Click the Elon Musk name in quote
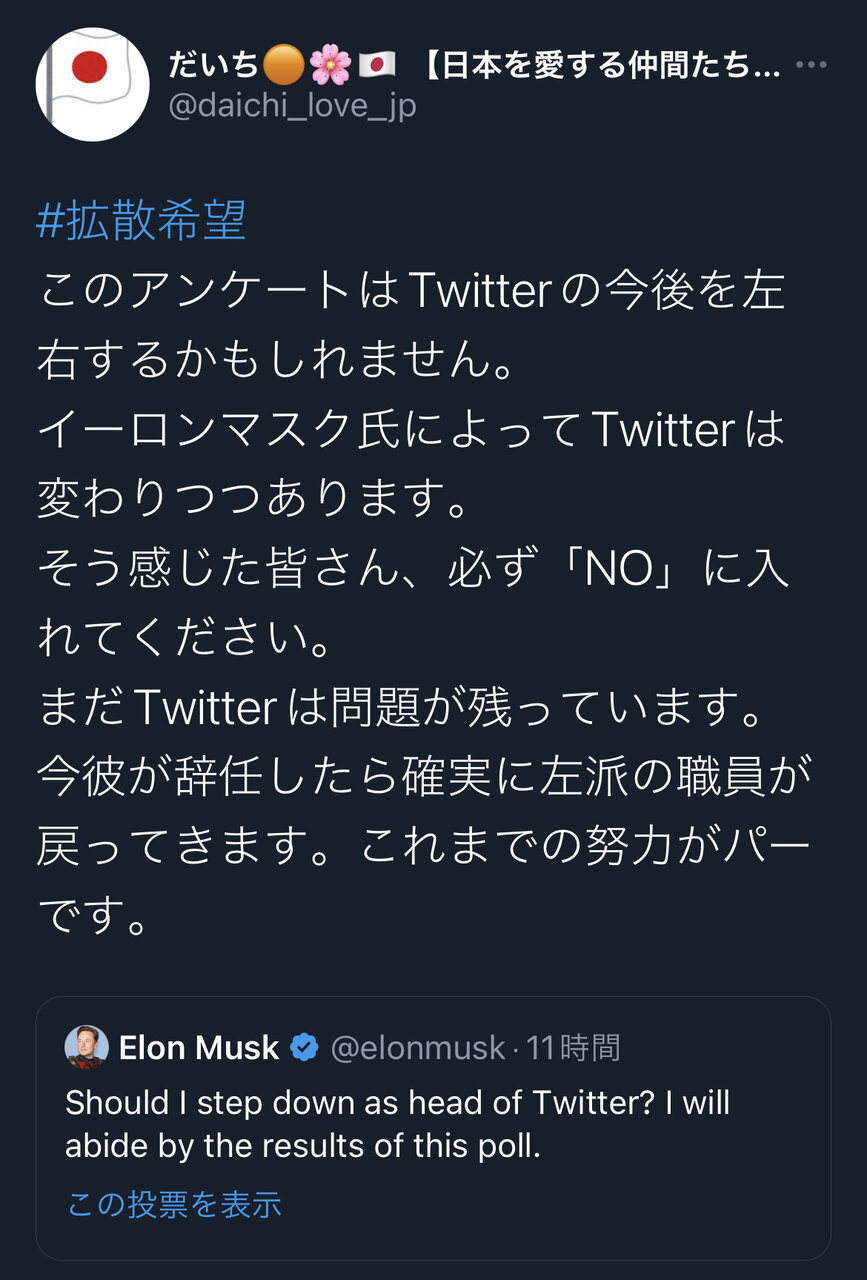 click(x=199, y=1048)
